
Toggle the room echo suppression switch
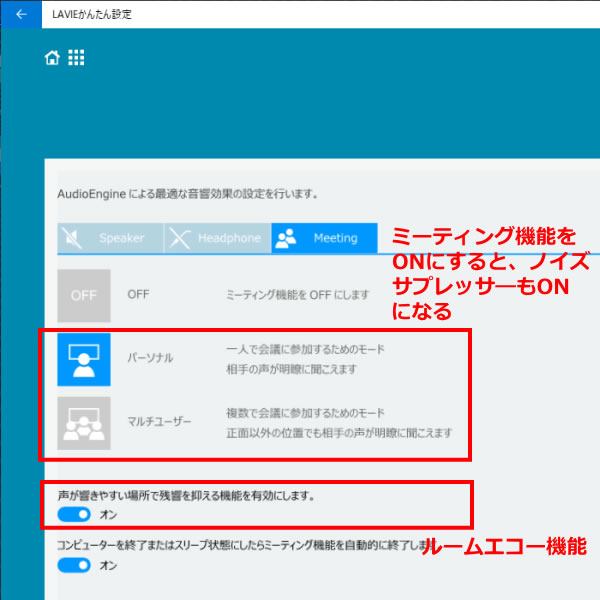coord(74,514)
